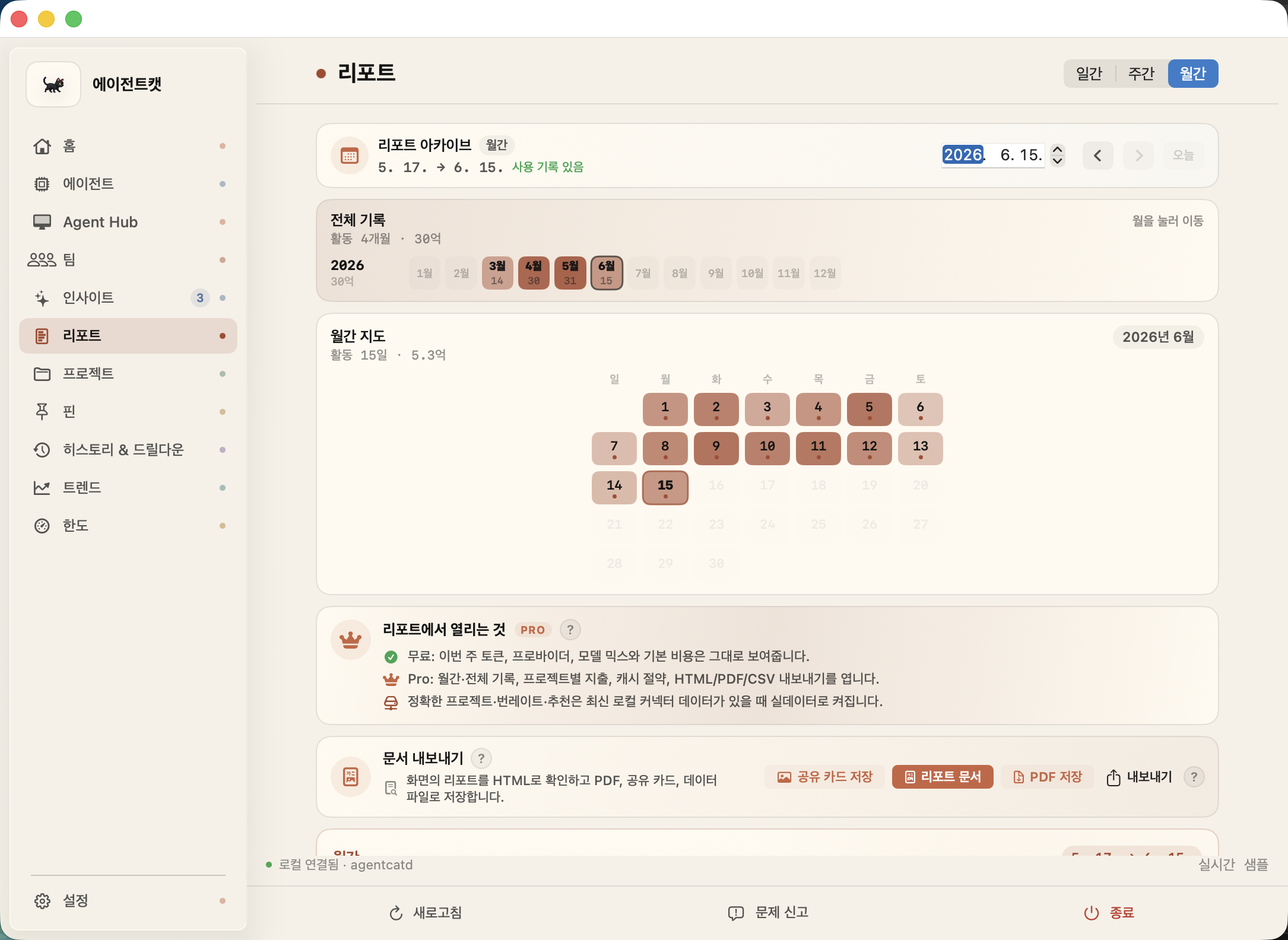Screen dimensions: 1288x940
Task: Select day 9 in 월간 지도
Action: click(716, 449)
